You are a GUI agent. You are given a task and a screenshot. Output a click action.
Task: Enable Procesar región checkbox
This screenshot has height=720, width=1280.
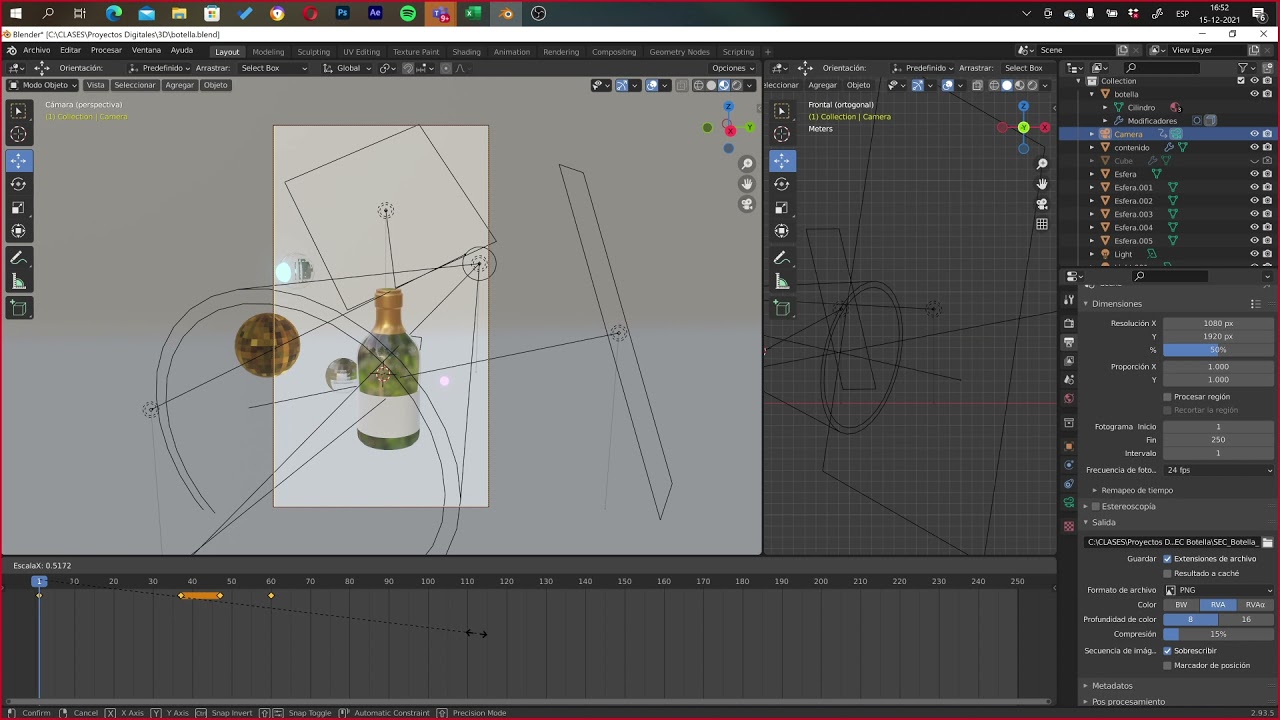click(x=1167, y=397)
